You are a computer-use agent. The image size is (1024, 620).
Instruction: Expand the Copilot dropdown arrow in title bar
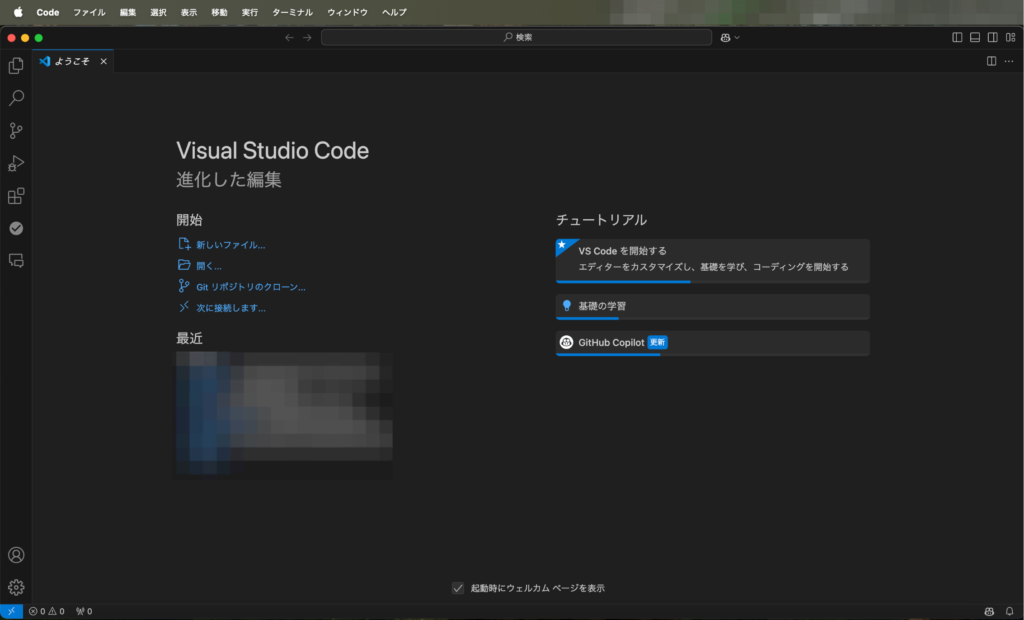pyautogui.click(x=738, y=37)
